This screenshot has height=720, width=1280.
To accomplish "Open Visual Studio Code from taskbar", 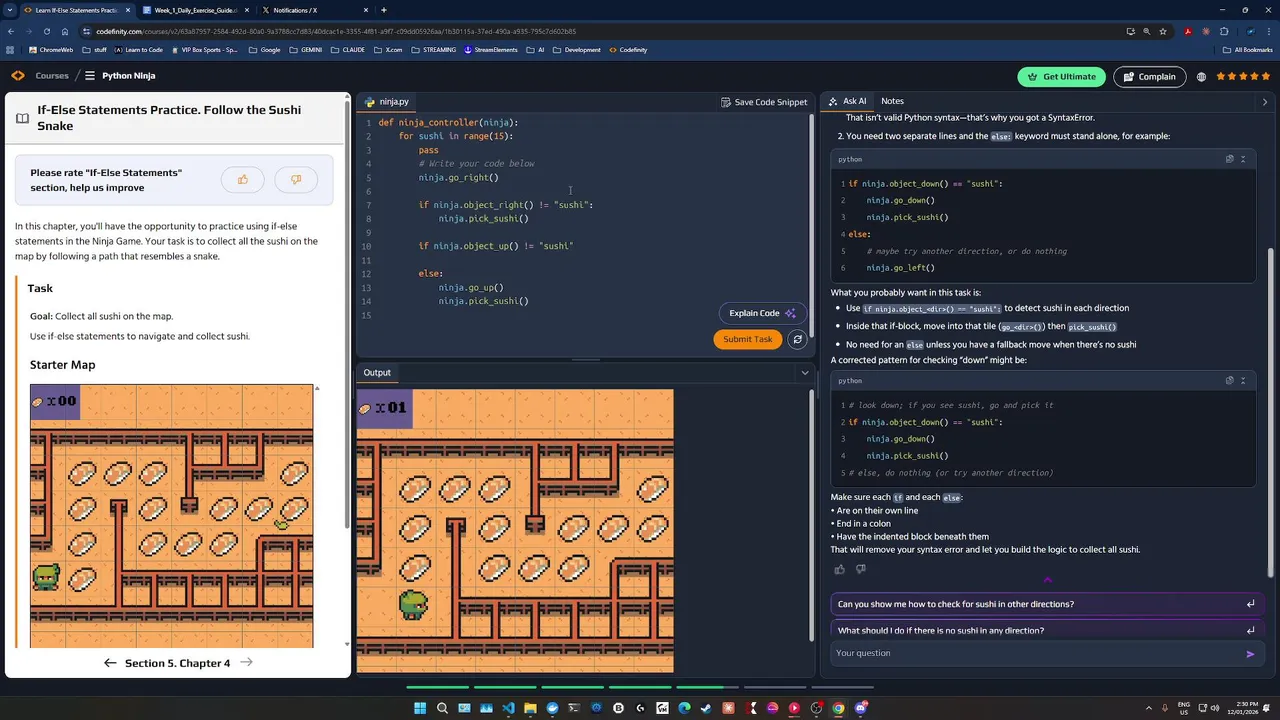I will (508, 708).
